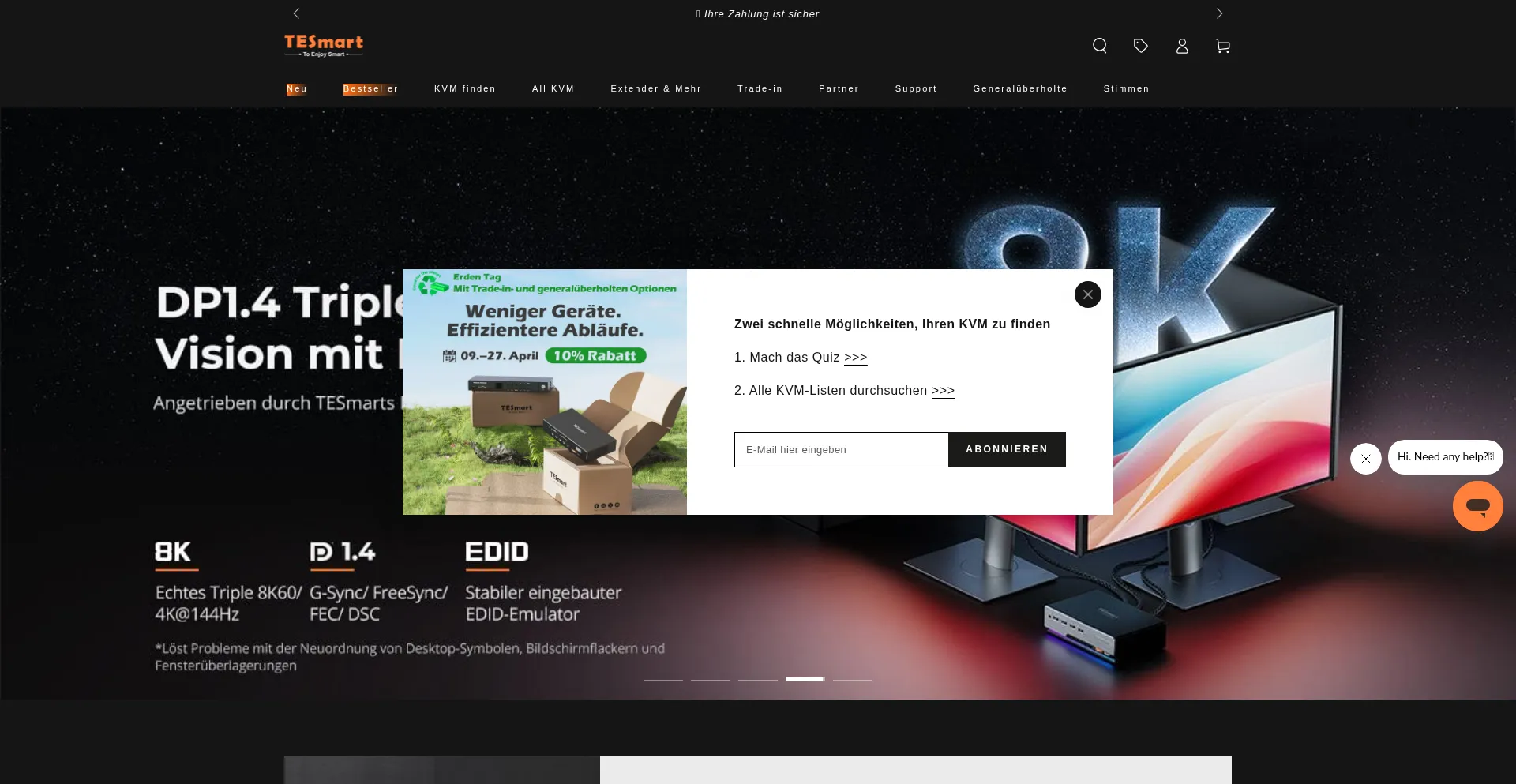Open the shopping cart icon
The image size is (1516, 784).
(x=1223, y=46)
